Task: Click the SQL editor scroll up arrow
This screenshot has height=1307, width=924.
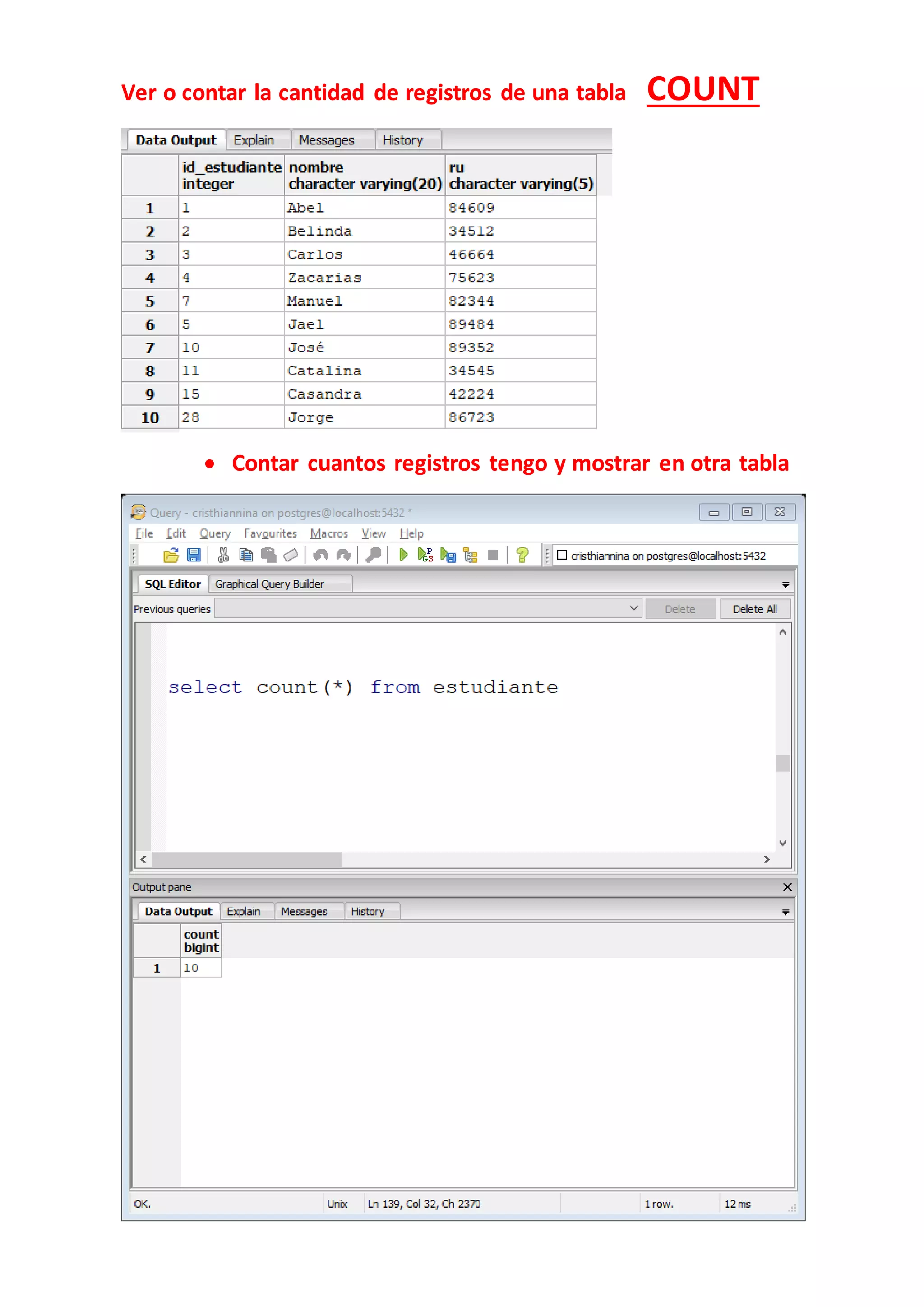Action: click(783, 632)
